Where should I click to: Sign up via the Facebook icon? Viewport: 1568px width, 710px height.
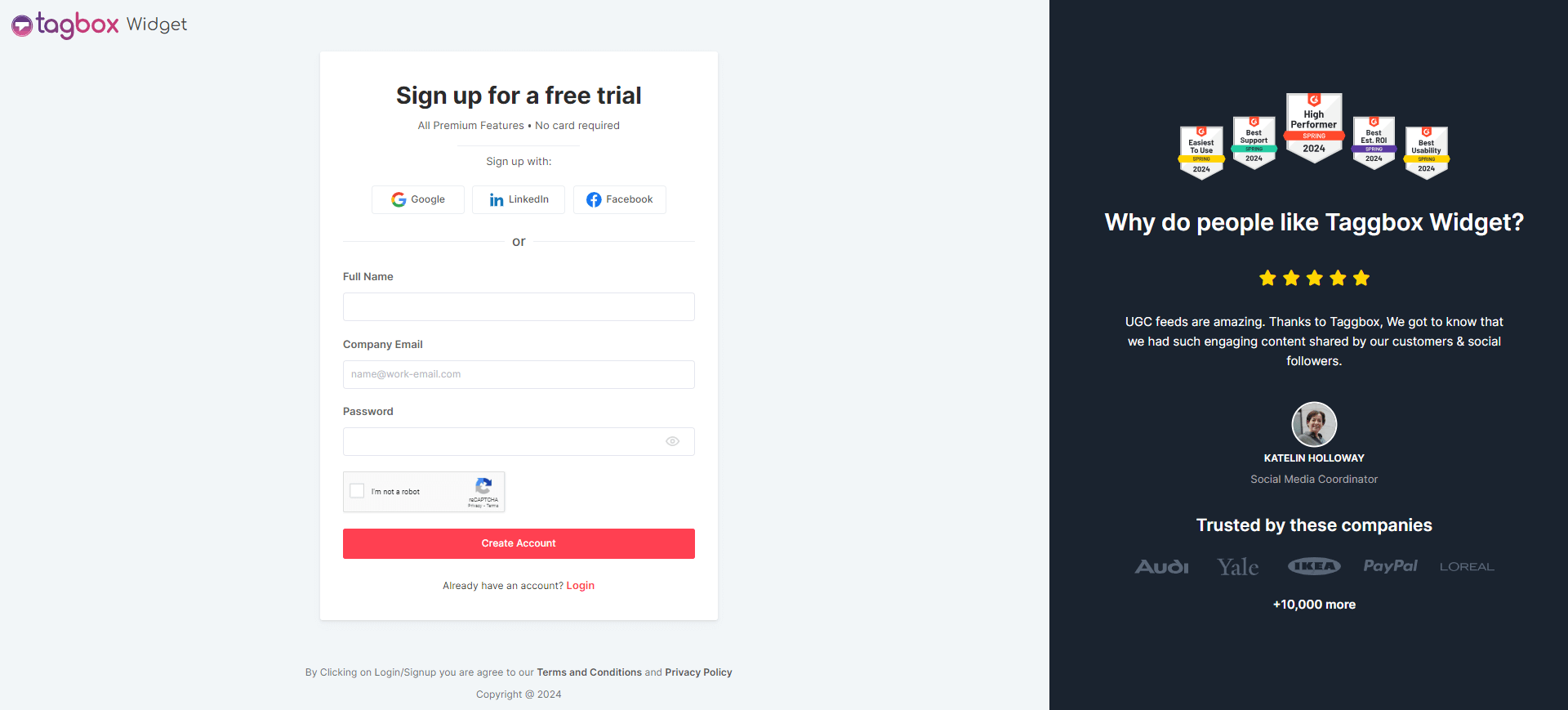(x=594, y=199)
